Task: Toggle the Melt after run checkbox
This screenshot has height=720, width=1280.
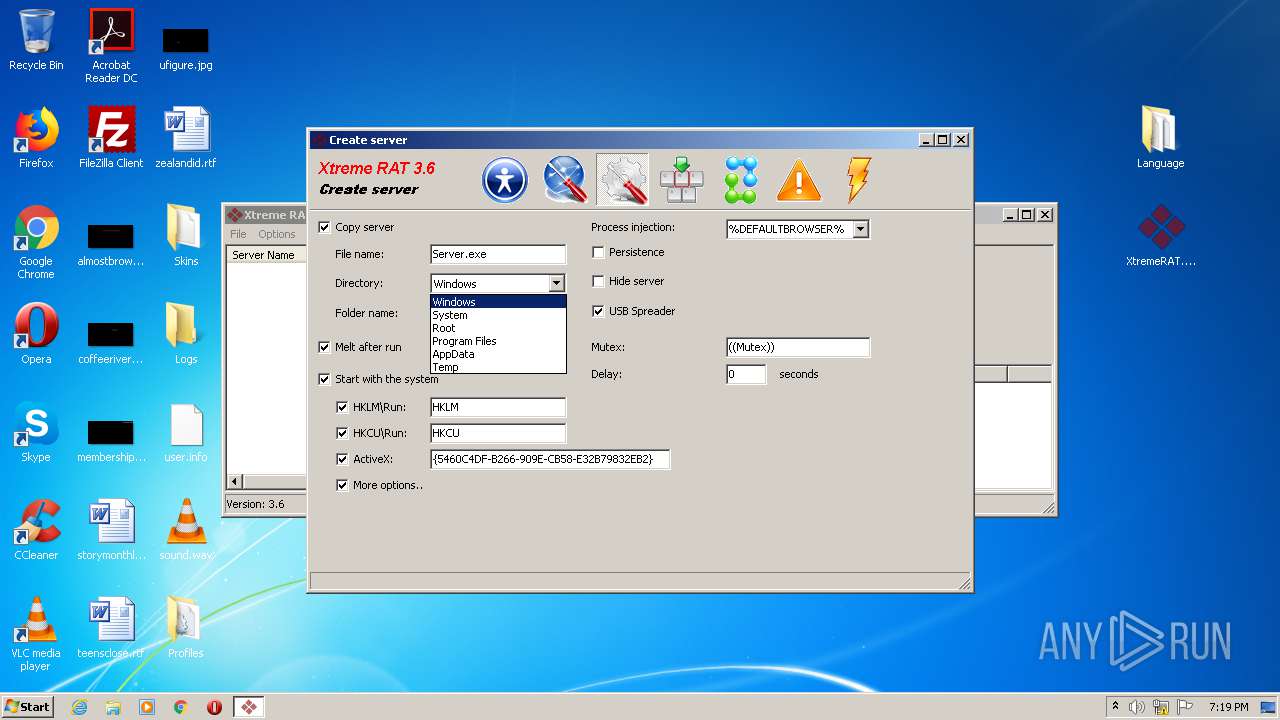Action: pos(324,347)
